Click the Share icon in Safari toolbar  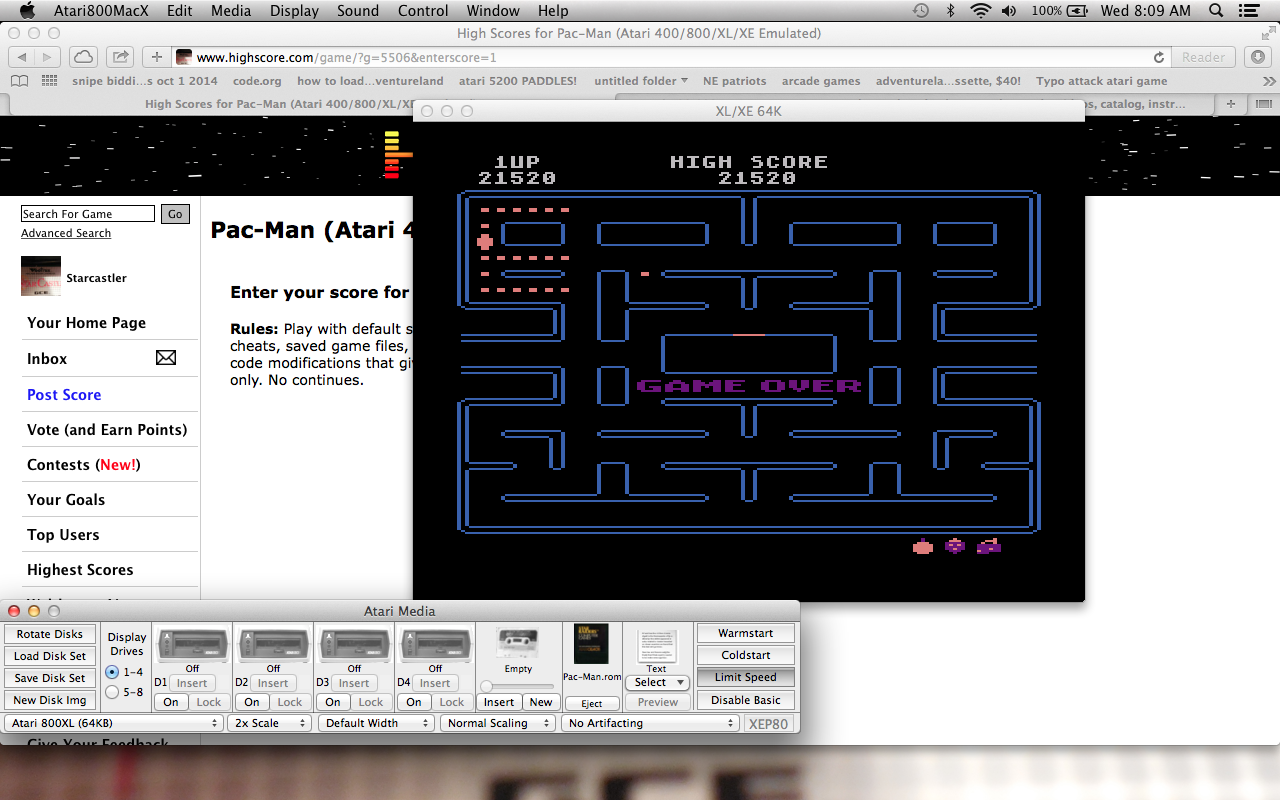[119, 57]
